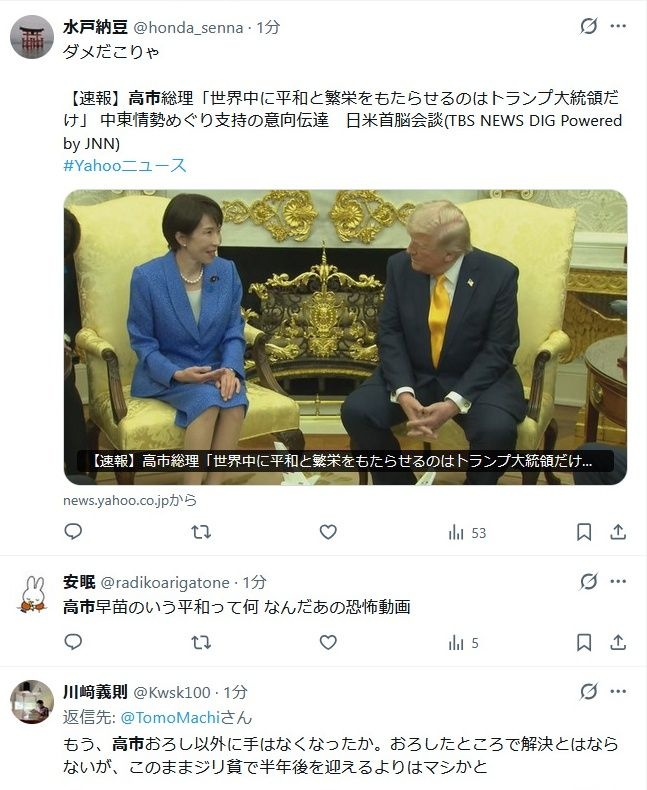Image resolution: width=647 pixels, height=790 pixels.
Task: Open the @TomoMachi profile mention
Action: 170,717
